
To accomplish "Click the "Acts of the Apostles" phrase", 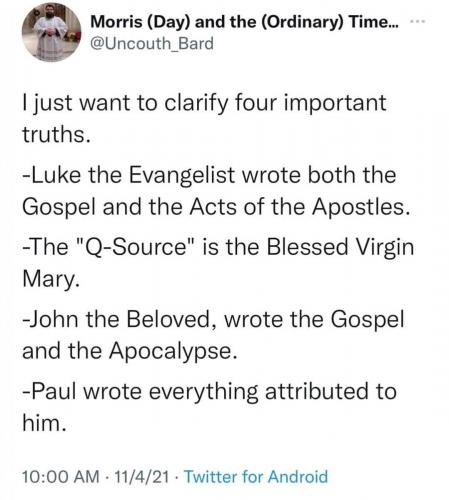I will pyautogui.click(x=299, y=207).
